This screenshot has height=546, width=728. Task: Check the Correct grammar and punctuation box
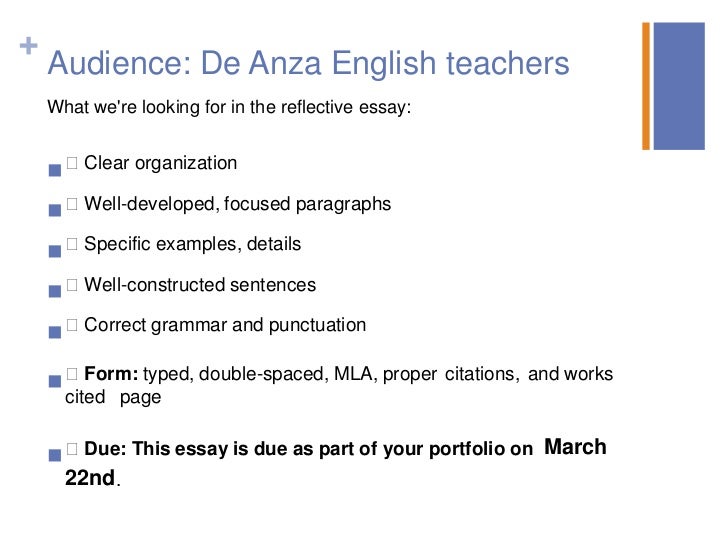[x=72, y=326]
